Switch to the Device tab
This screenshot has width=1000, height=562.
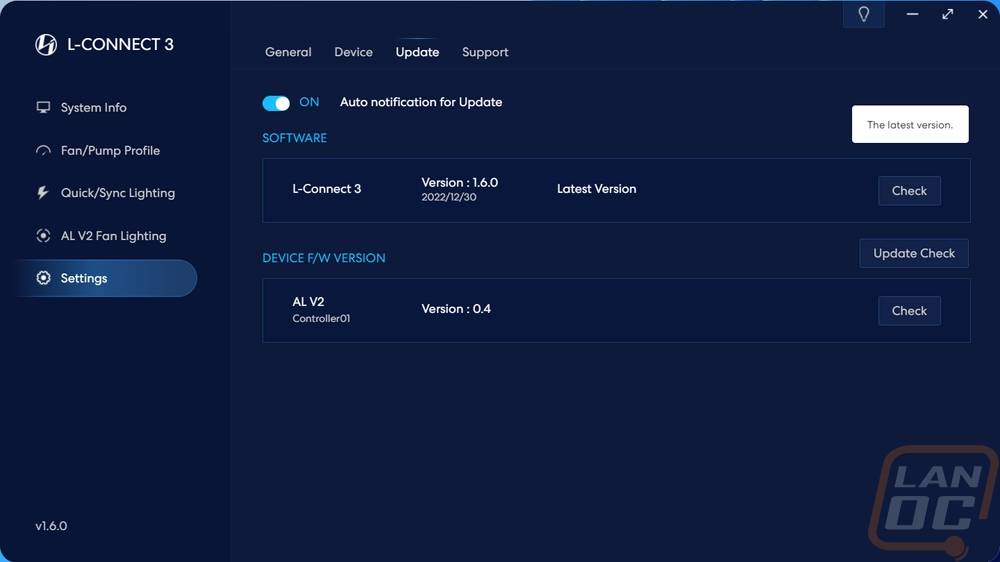[x=353, y=52]
